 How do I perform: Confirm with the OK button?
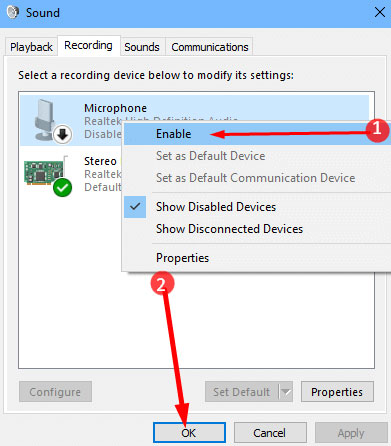(x=189, y=433)
